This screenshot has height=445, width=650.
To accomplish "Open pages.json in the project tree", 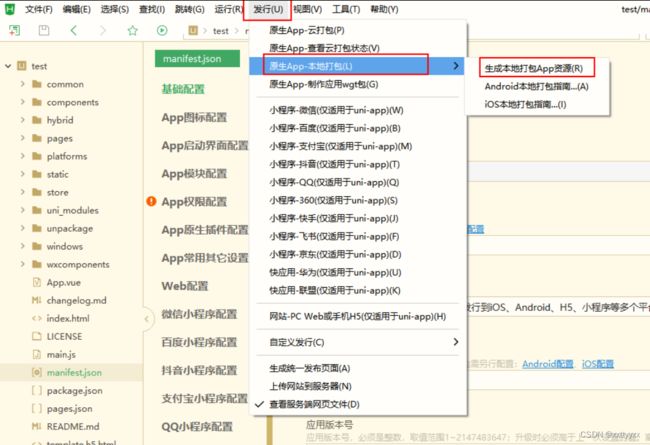I will pos(70,409).
